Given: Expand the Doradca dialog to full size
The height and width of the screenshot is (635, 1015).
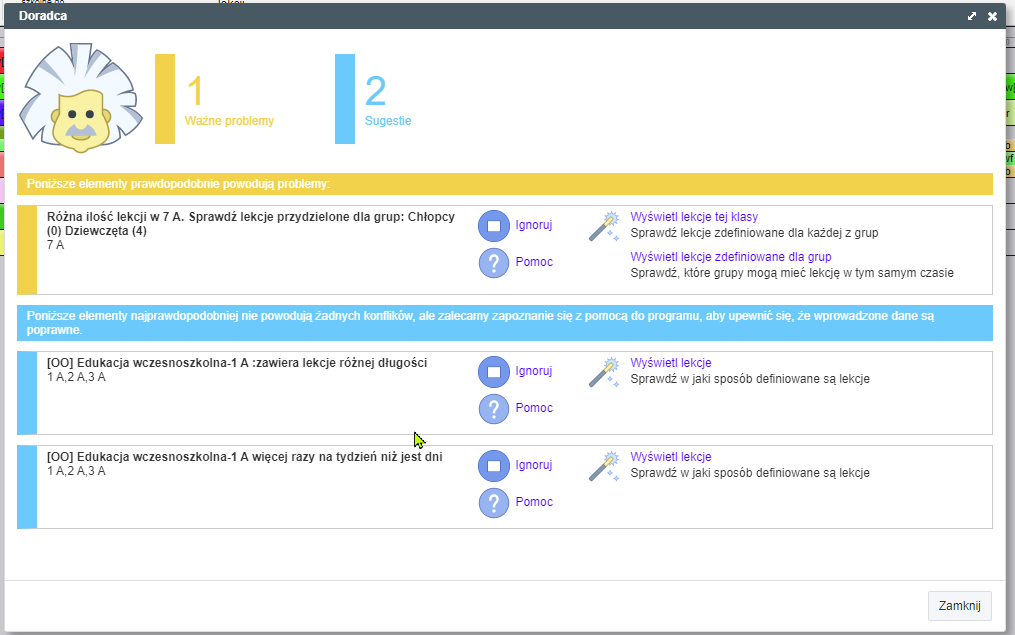Looking at the screenshot, I should click(x=971, y=16).
